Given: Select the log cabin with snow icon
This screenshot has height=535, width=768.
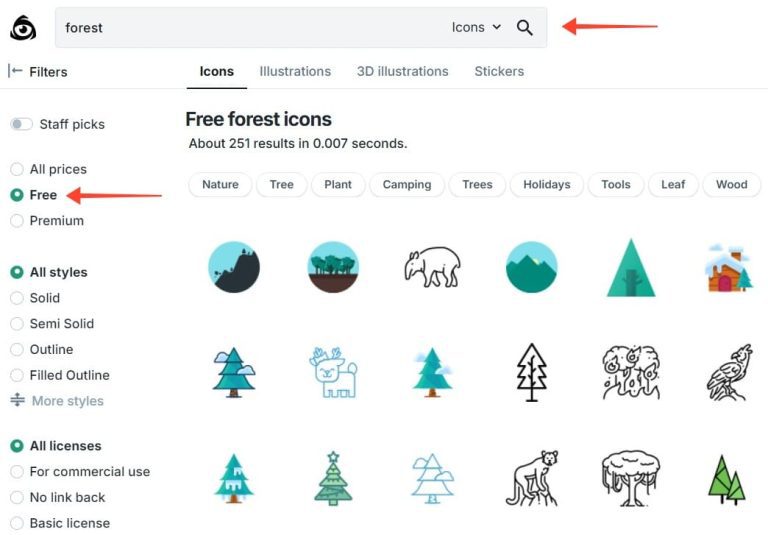Looking at the screenshot, I should tap(728, 267).
